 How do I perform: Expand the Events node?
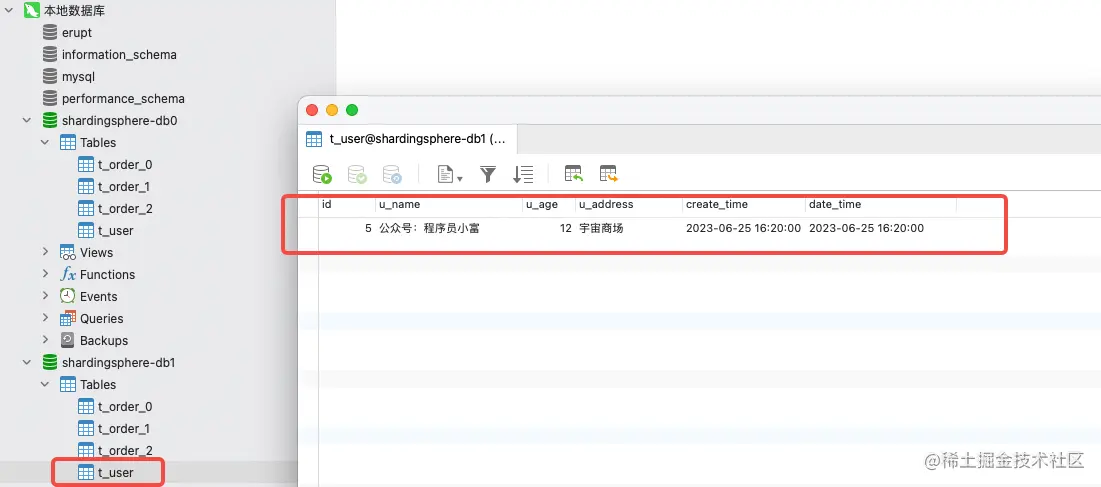45,296
